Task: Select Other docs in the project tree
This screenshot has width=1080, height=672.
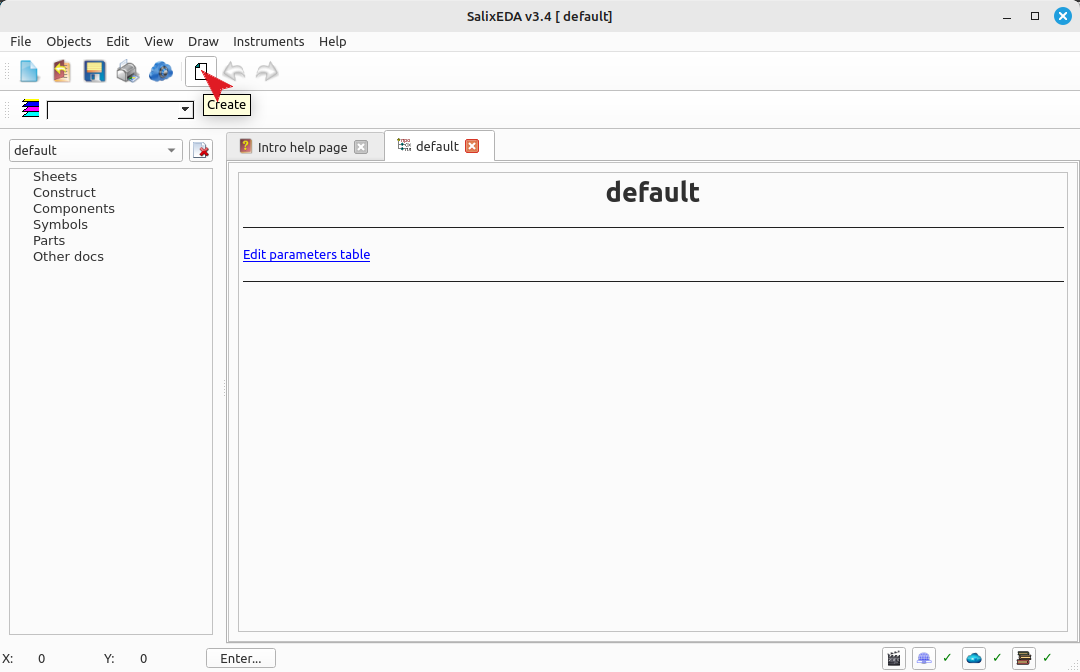Action: click(68, 256)
